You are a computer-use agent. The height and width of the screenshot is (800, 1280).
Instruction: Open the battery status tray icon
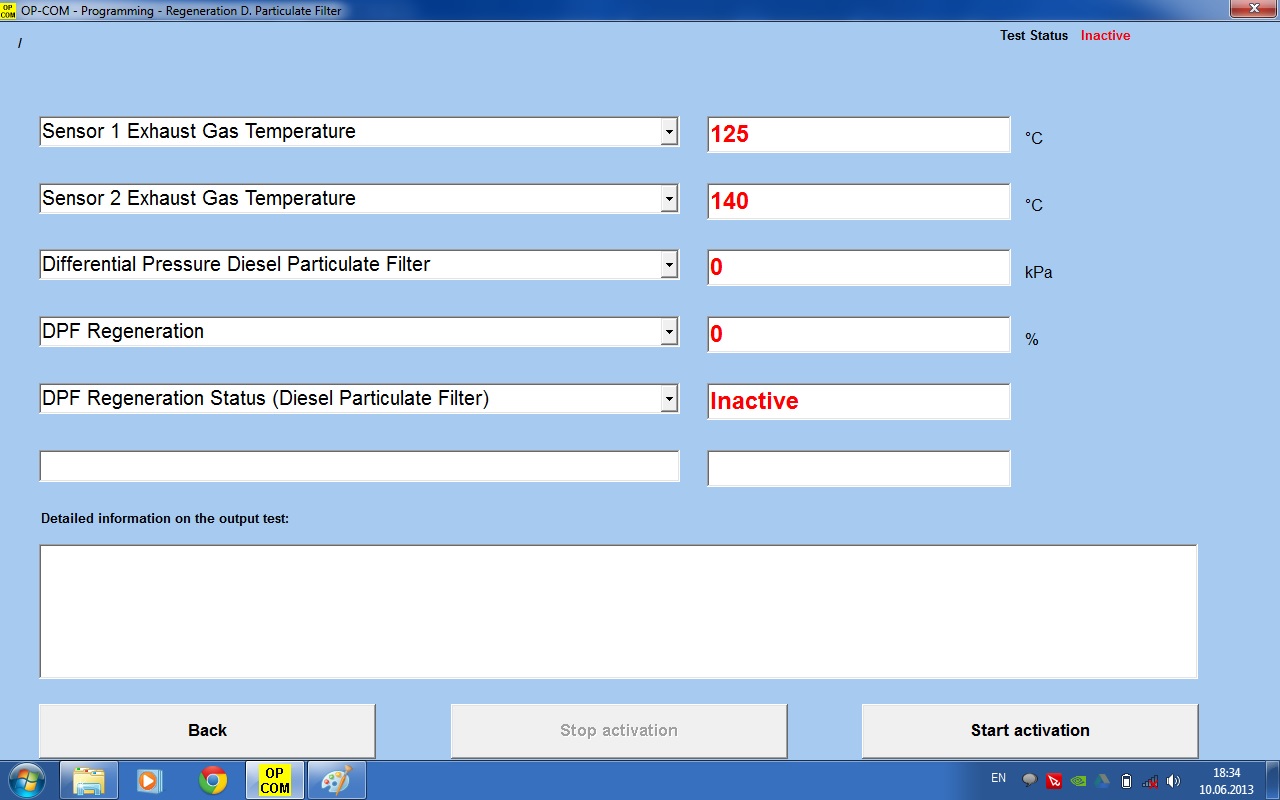pos(1126,781)
